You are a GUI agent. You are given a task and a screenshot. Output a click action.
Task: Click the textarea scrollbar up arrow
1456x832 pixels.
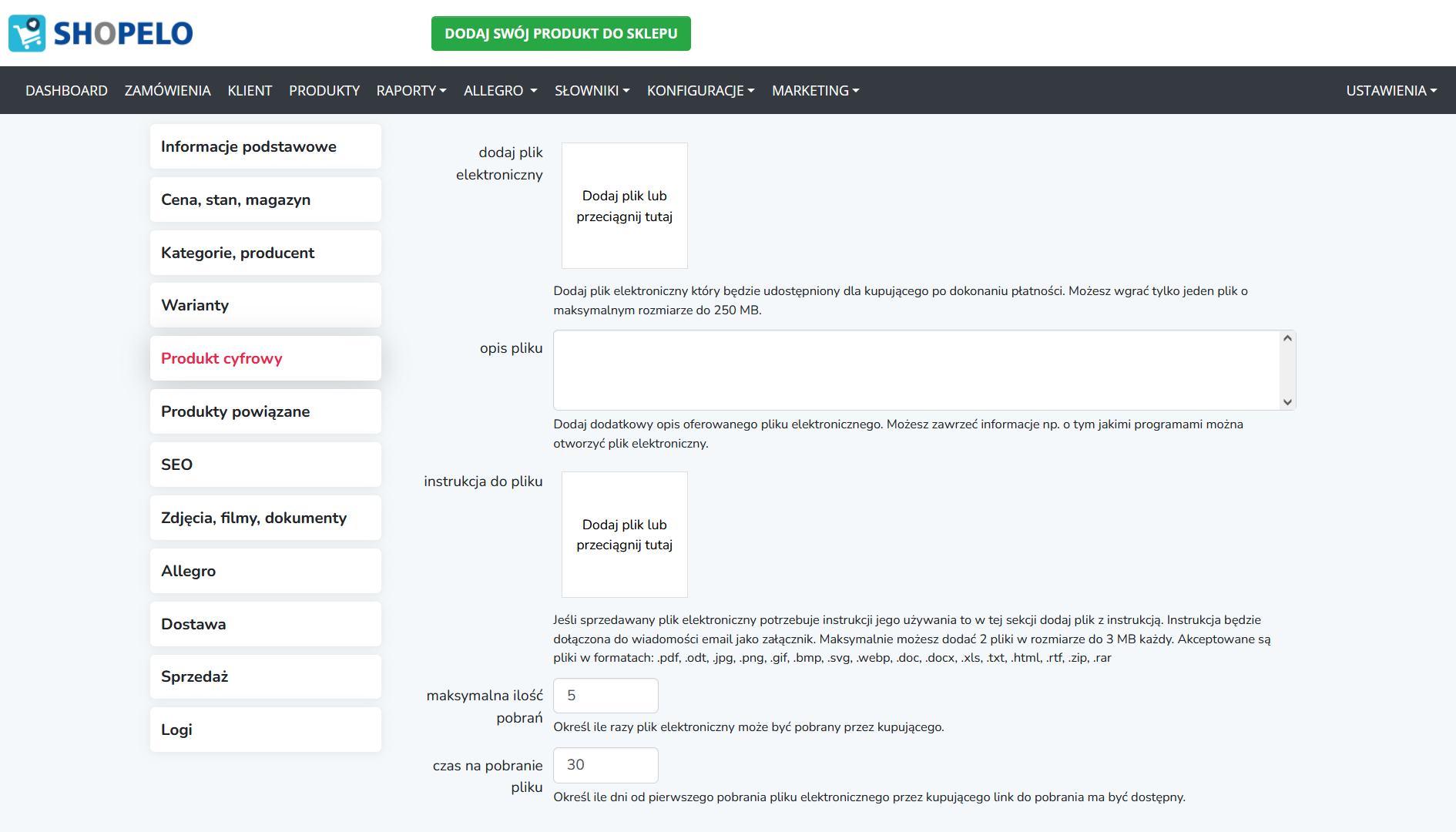[x=1287, y=338]
